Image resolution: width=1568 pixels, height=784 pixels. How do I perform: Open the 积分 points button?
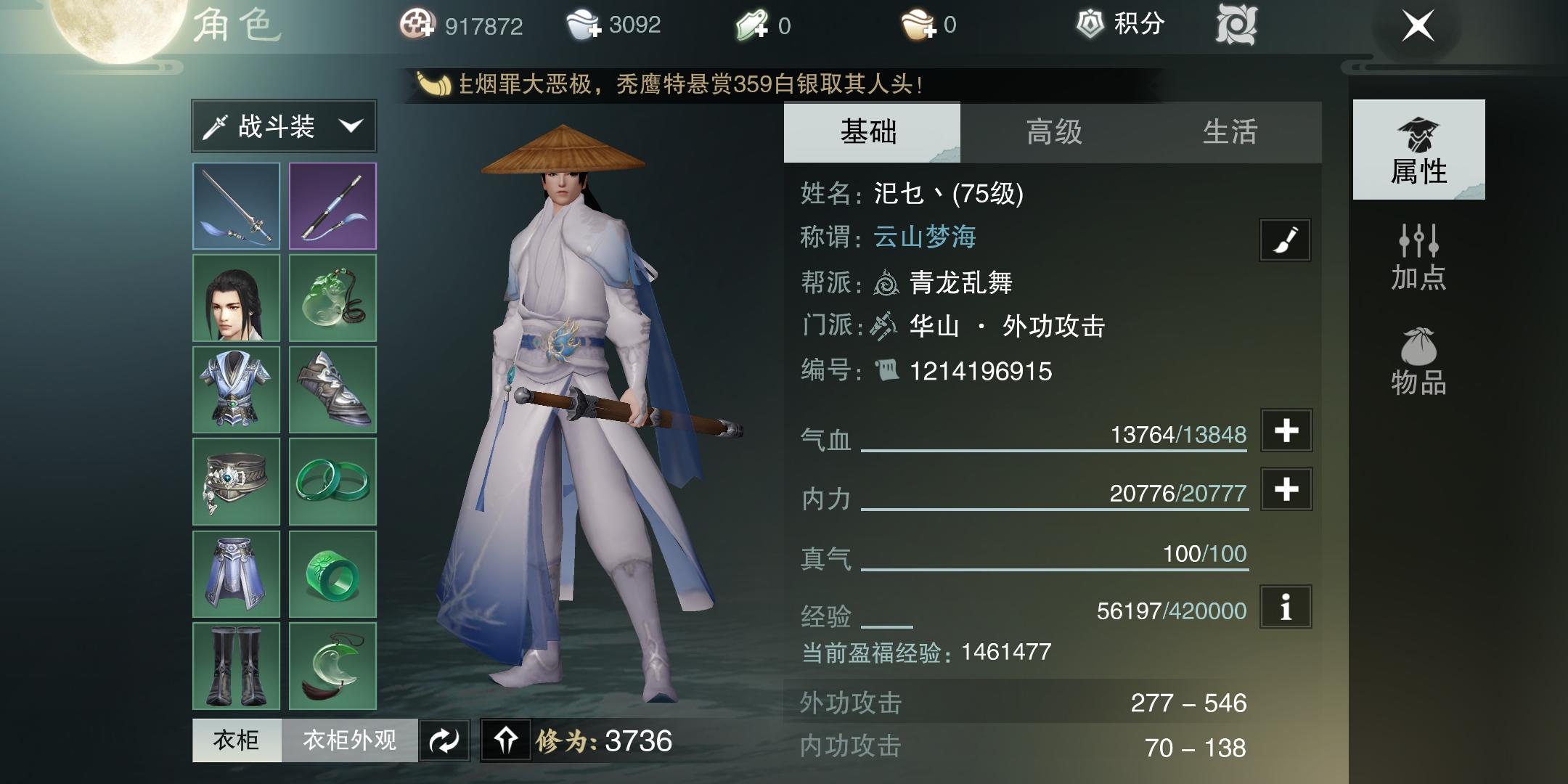click(1121, 24)
